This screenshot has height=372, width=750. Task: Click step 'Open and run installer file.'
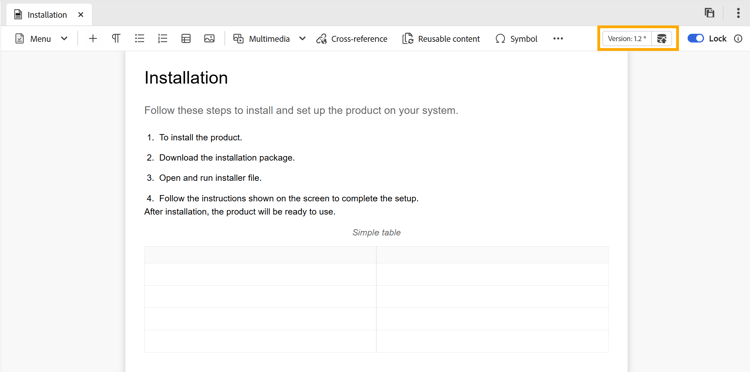(210, 177)
